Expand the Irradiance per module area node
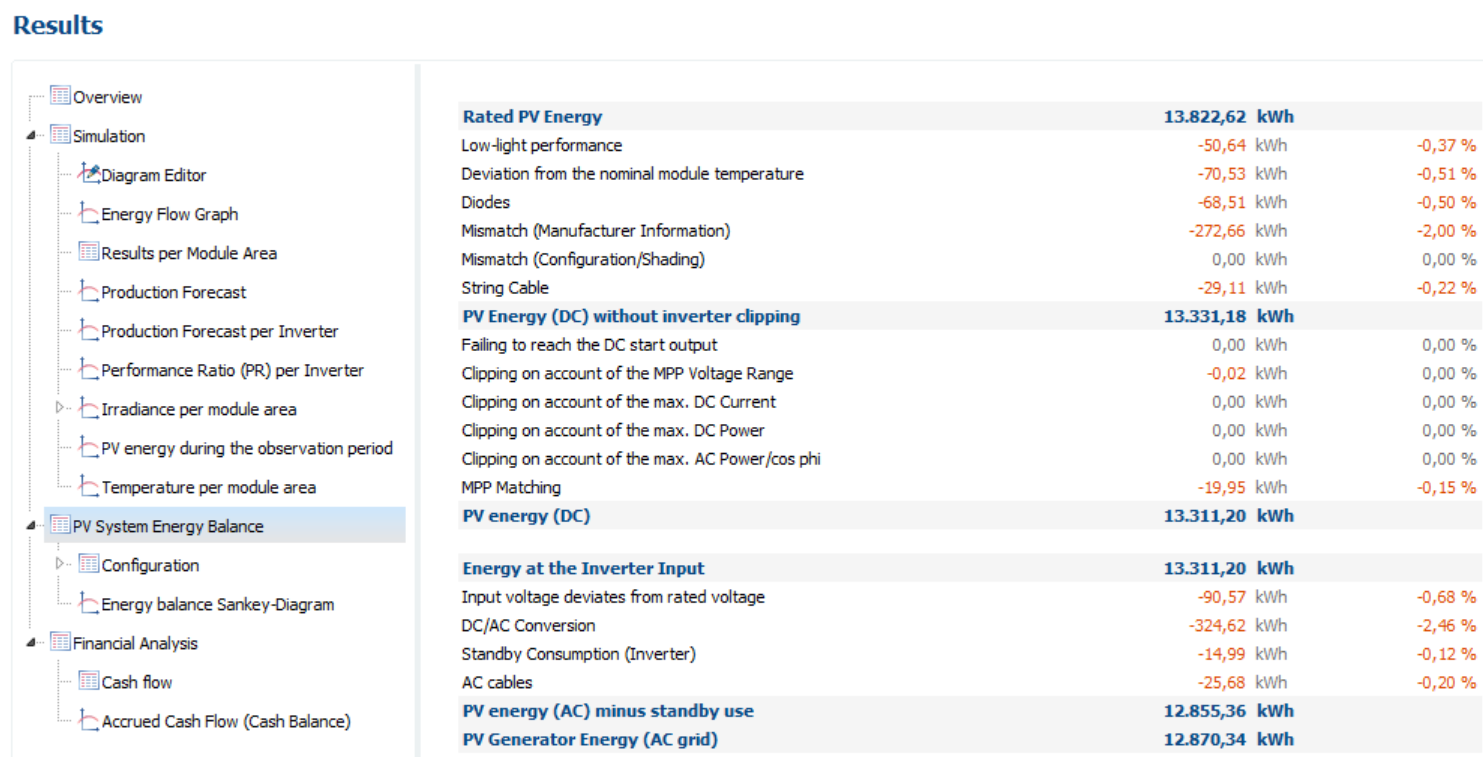1483x757 pixels. 60,408
